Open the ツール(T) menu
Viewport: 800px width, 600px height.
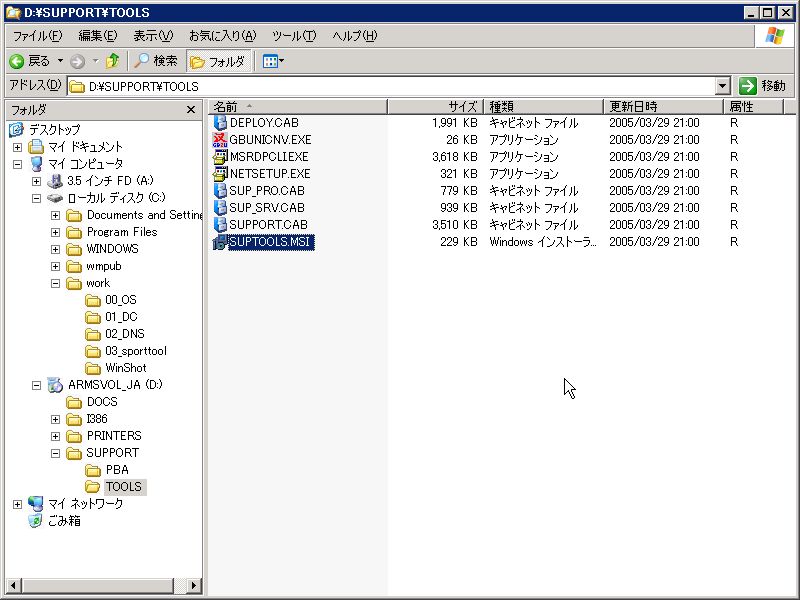point(294,36)
